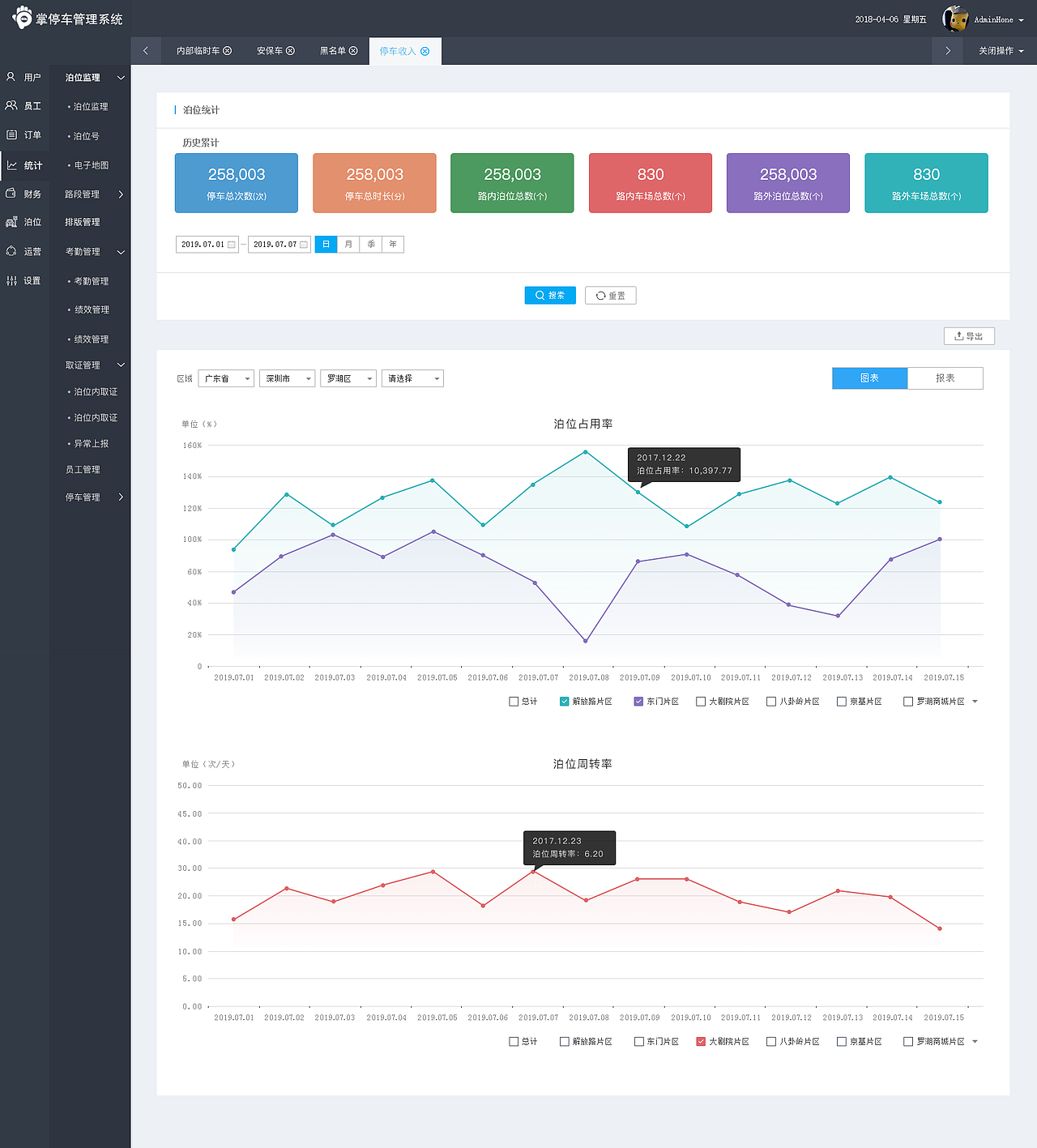Click the blue 停车总次数 stat card
The image size is (1037, 1148).
[237, 183]
